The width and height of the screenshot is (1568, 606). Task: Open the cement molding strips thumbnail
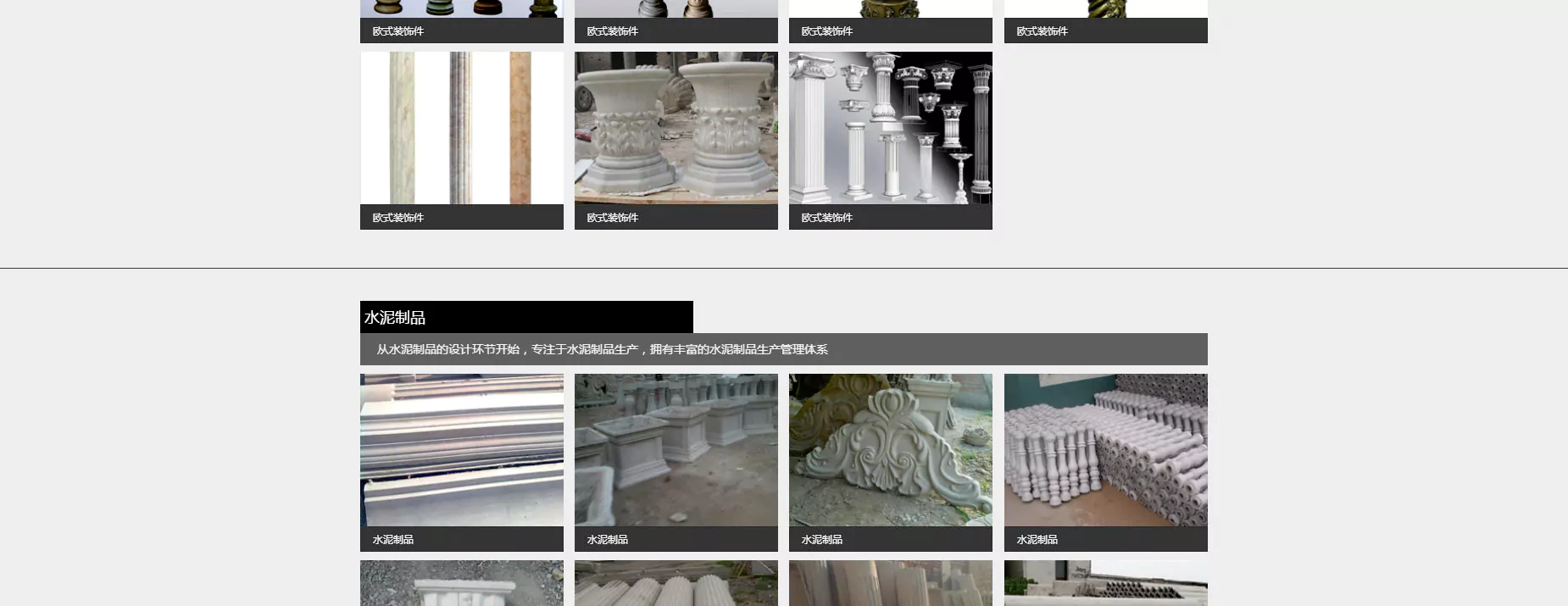[461, 450]
